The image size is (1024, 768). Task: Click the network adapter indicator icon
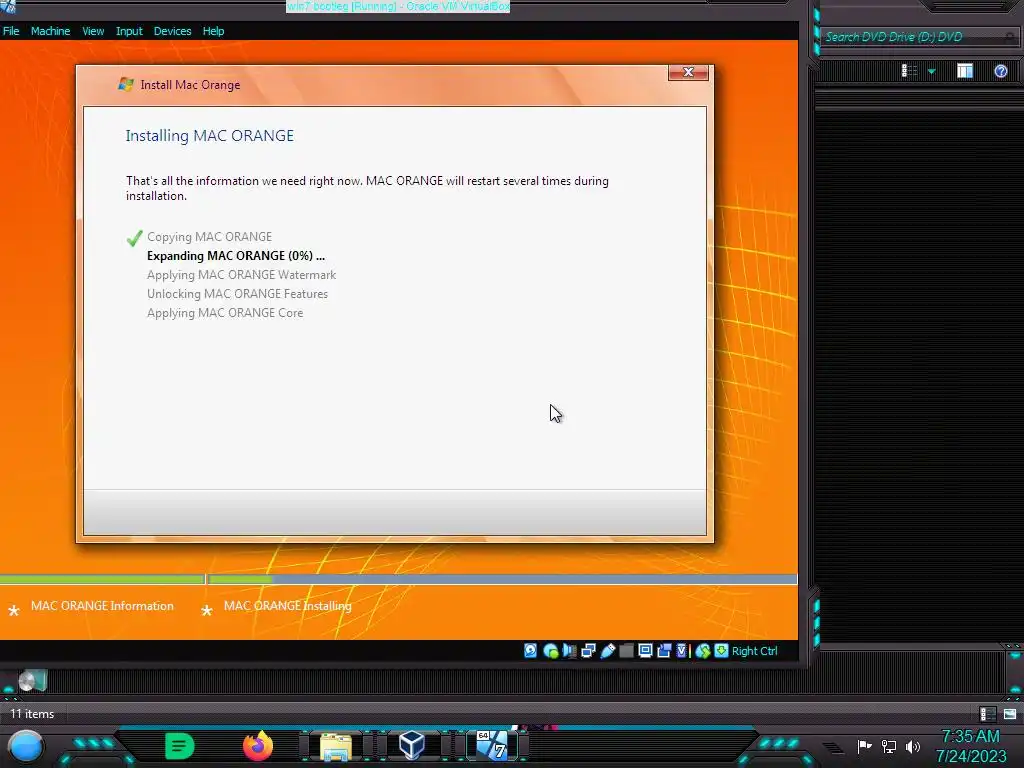pyautogui.click(x=588, y=650)
